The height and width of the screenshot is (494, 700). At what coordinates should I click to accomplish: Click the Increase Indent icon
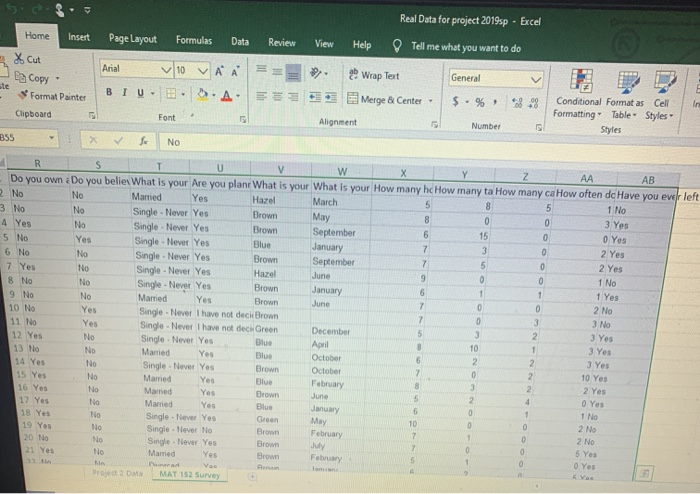click(331, 98)
